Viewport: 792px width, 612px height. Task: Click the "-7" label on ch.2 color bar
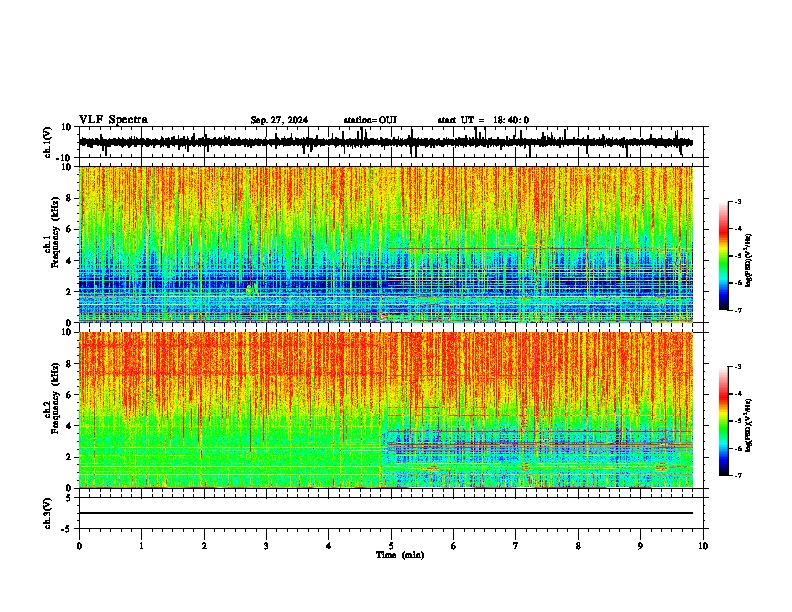click(738, 475)
